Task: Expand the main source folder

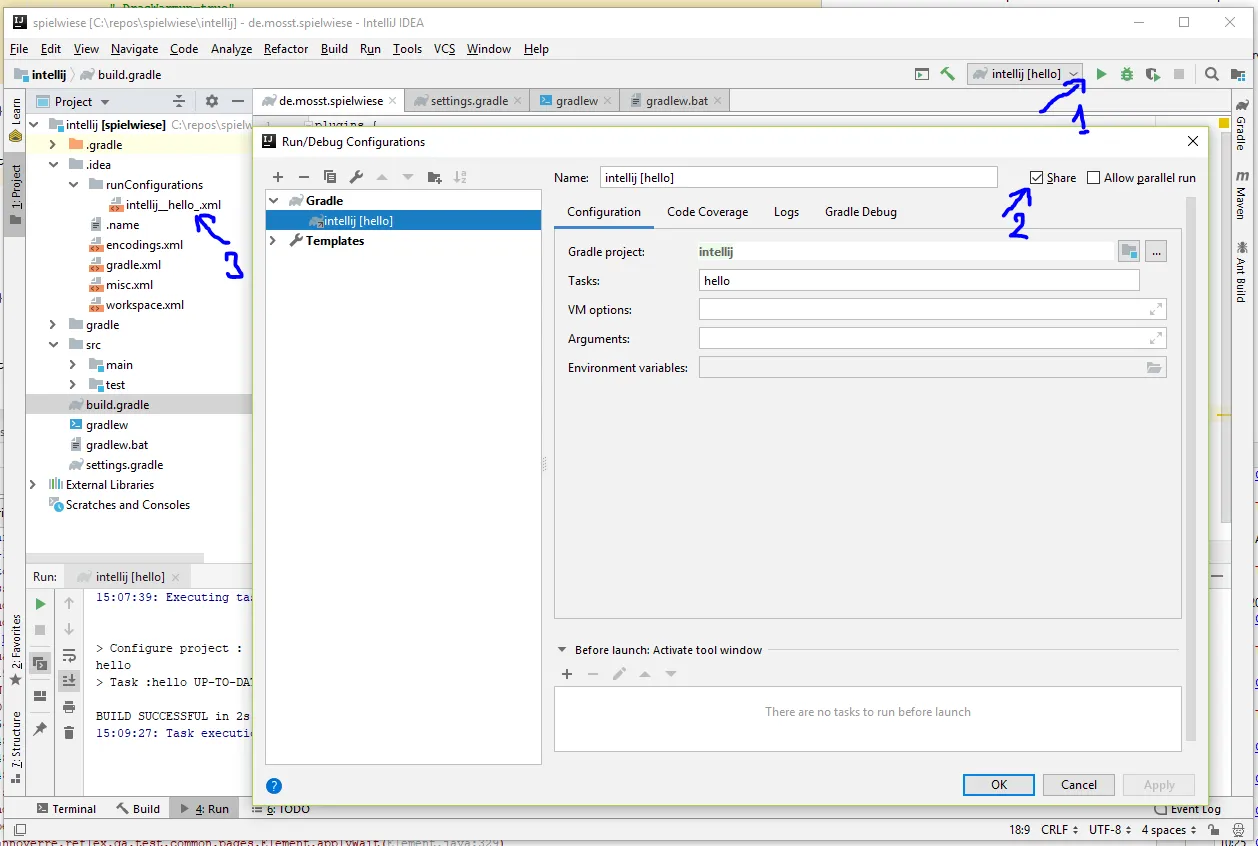Action: [73, 365]
